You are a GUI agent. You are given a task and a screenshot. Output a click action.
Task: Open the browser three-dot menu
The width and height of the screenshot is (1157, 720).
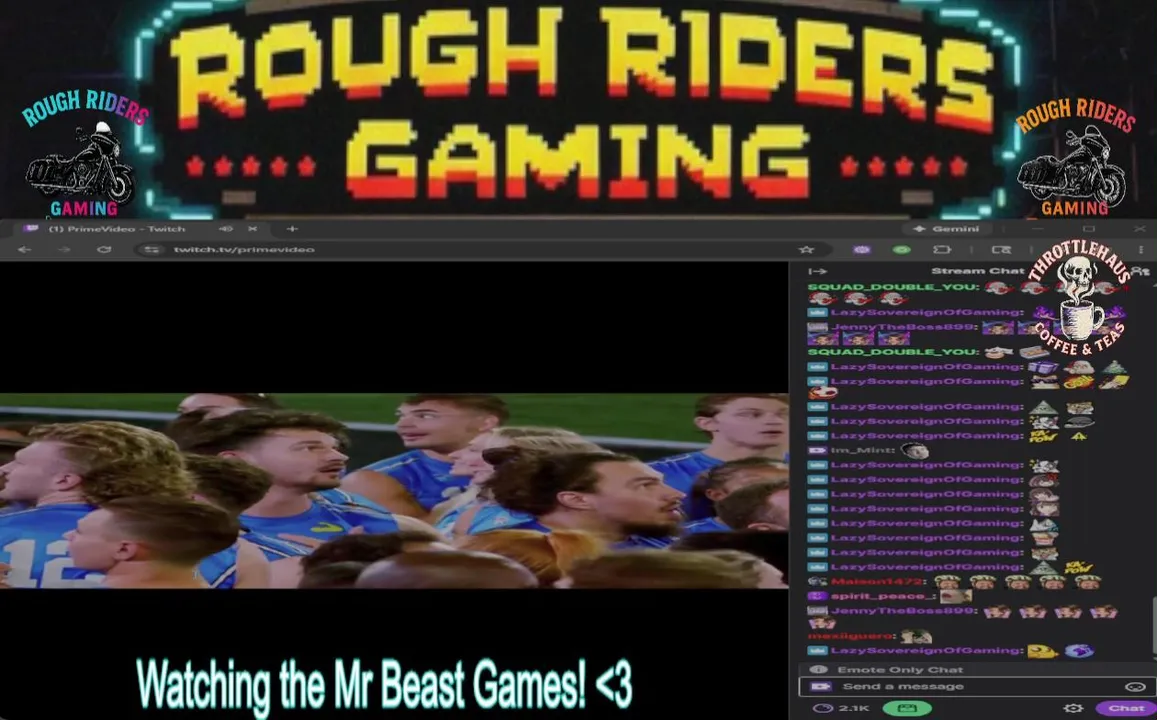pyautogui.click(x=1141, y=249)
